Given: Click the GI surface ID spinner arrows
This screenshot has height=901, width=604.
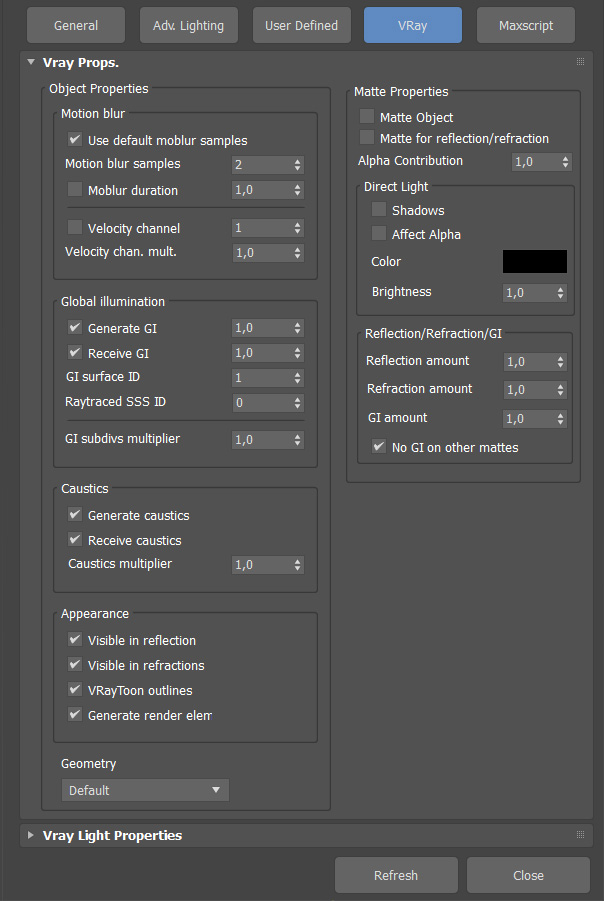Looking at the screenshot, I should point(297,378).
